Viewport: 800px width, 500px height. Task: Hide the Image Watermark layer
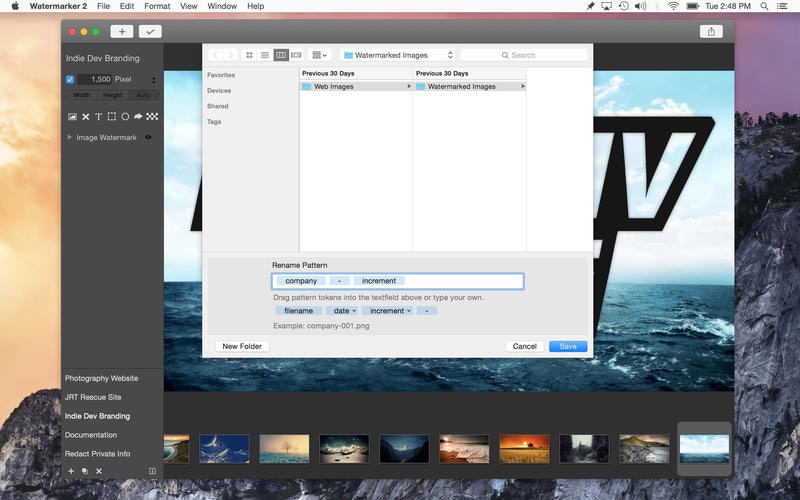(149, 137)
